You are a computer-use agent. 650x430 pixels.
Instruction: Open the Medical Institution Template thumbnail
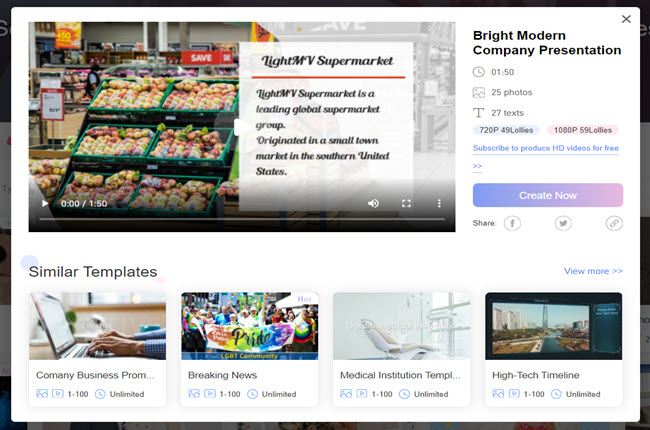(x=401, y=325)
